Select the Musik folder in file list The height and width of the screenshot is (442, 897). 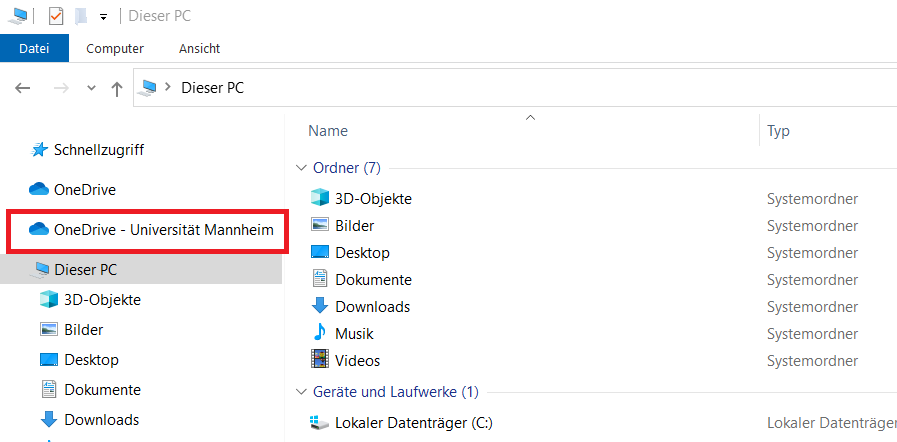click(354, 333)
